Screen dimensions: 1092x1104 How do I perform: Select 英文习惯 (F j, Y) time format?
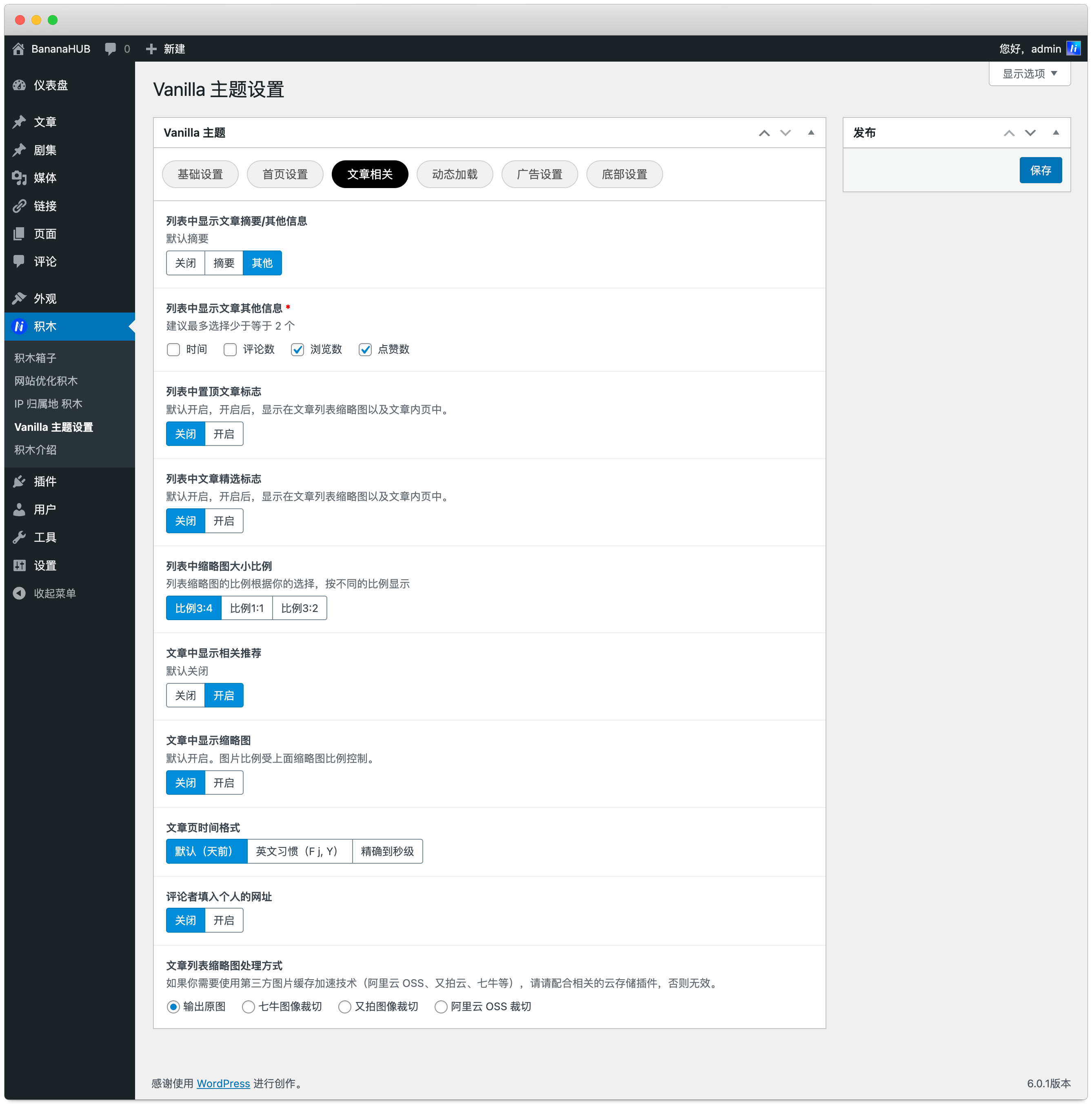coord(300,851)
